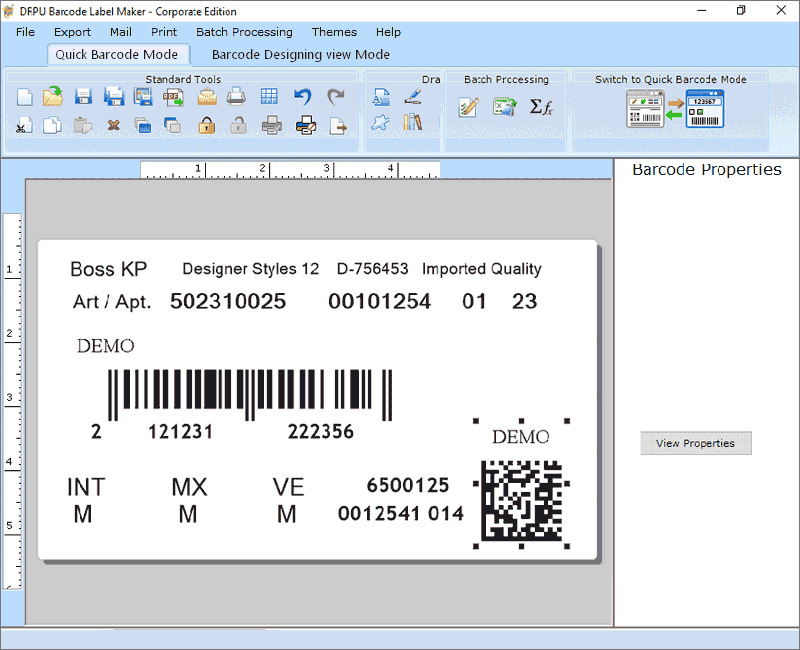Undo the last action
Screen dimensions: 800x650
click(300, 96)
